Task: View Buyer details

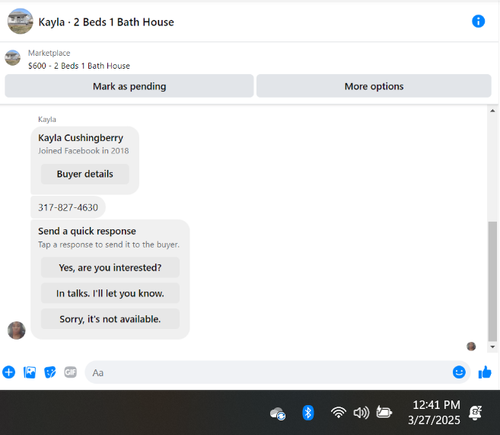Action: coord(85,174)
